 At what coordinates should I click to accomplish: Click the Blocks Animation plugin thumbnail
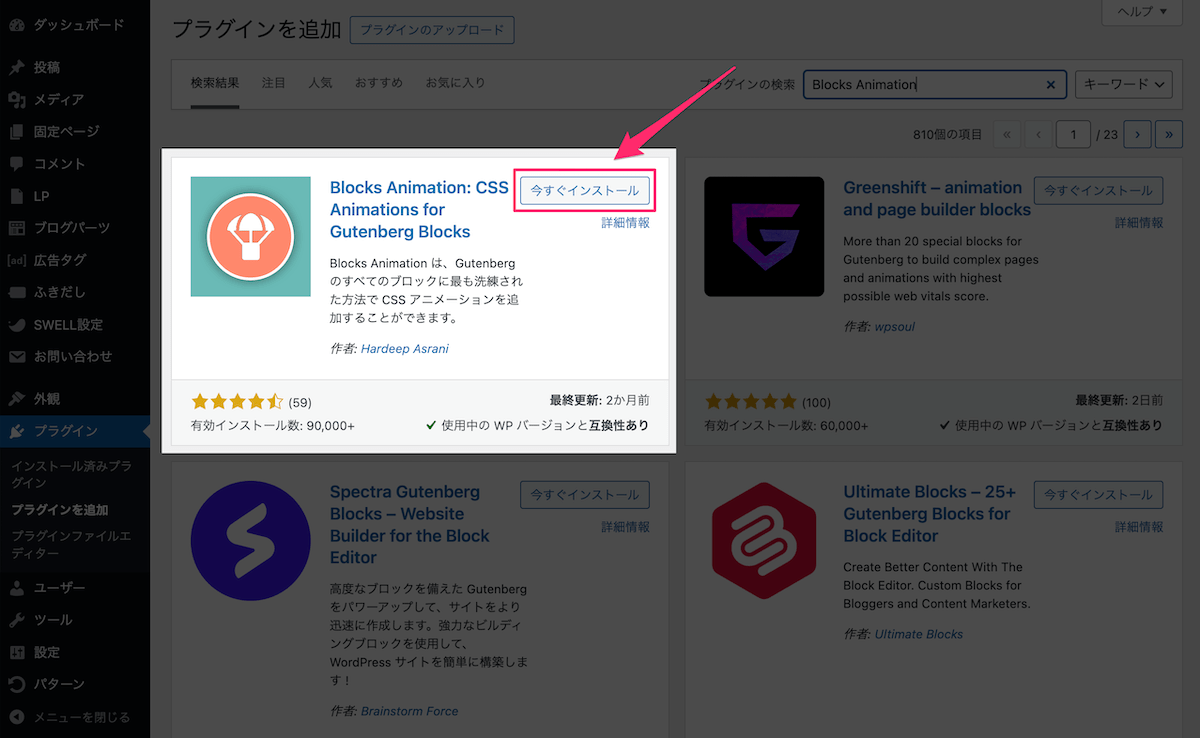pos(250,236)
